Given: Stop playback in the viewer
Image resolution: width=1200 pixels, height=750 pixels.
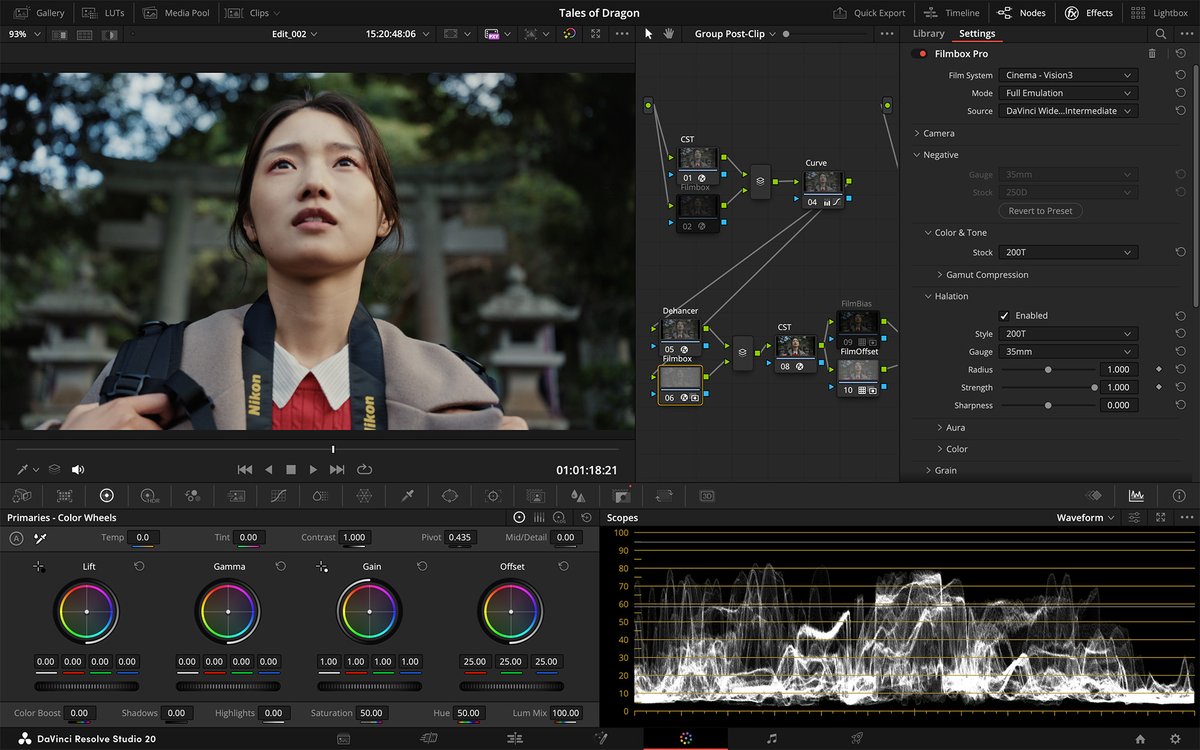Looking at the screenshot, I should coord(291,469).
